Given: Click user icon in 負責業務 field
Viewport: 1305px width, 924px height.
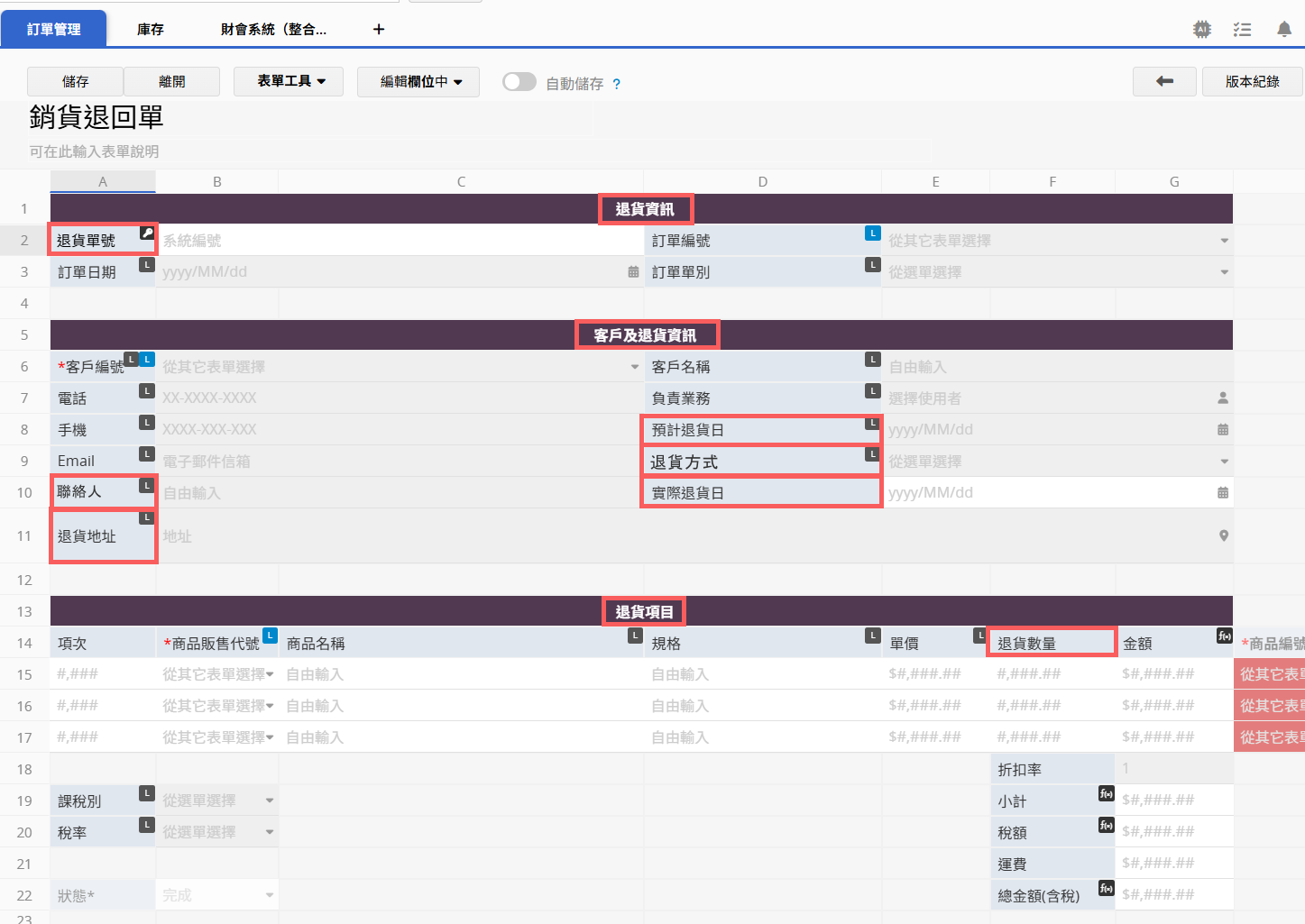Looking at the screenshot, I should (1223, 398).
